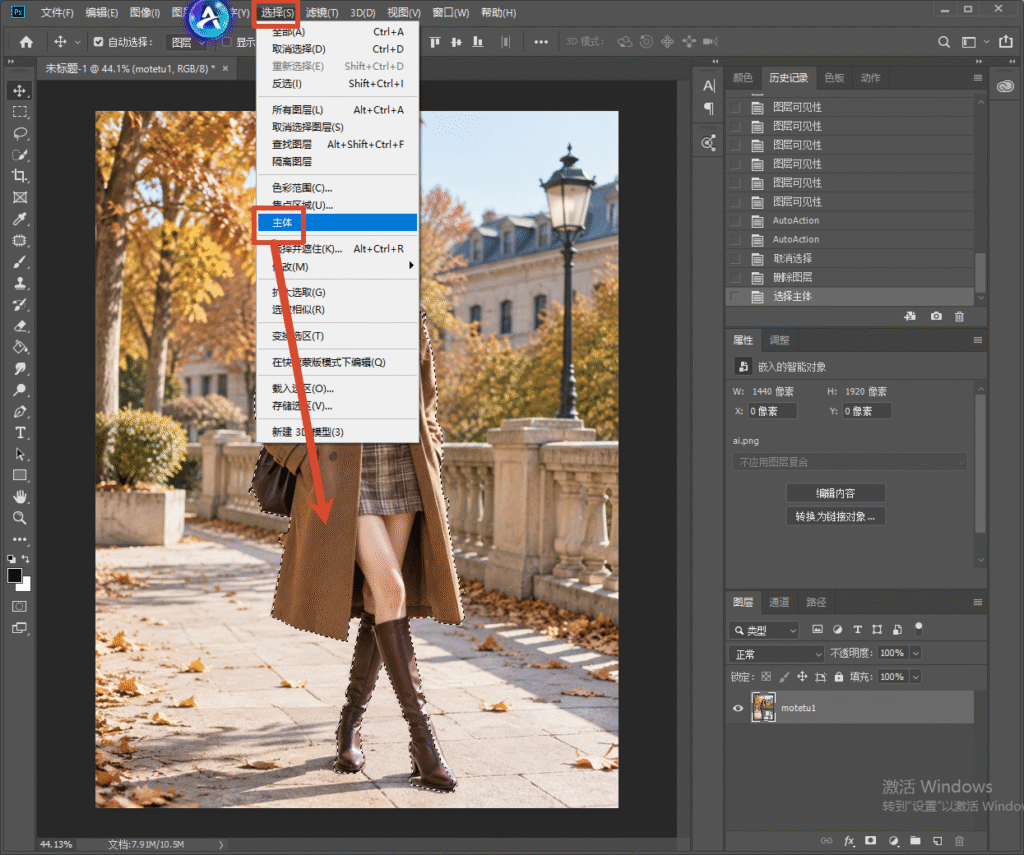1024x855 pixels.
Task: Select the History Brush tool
Action: pos(20,304)
